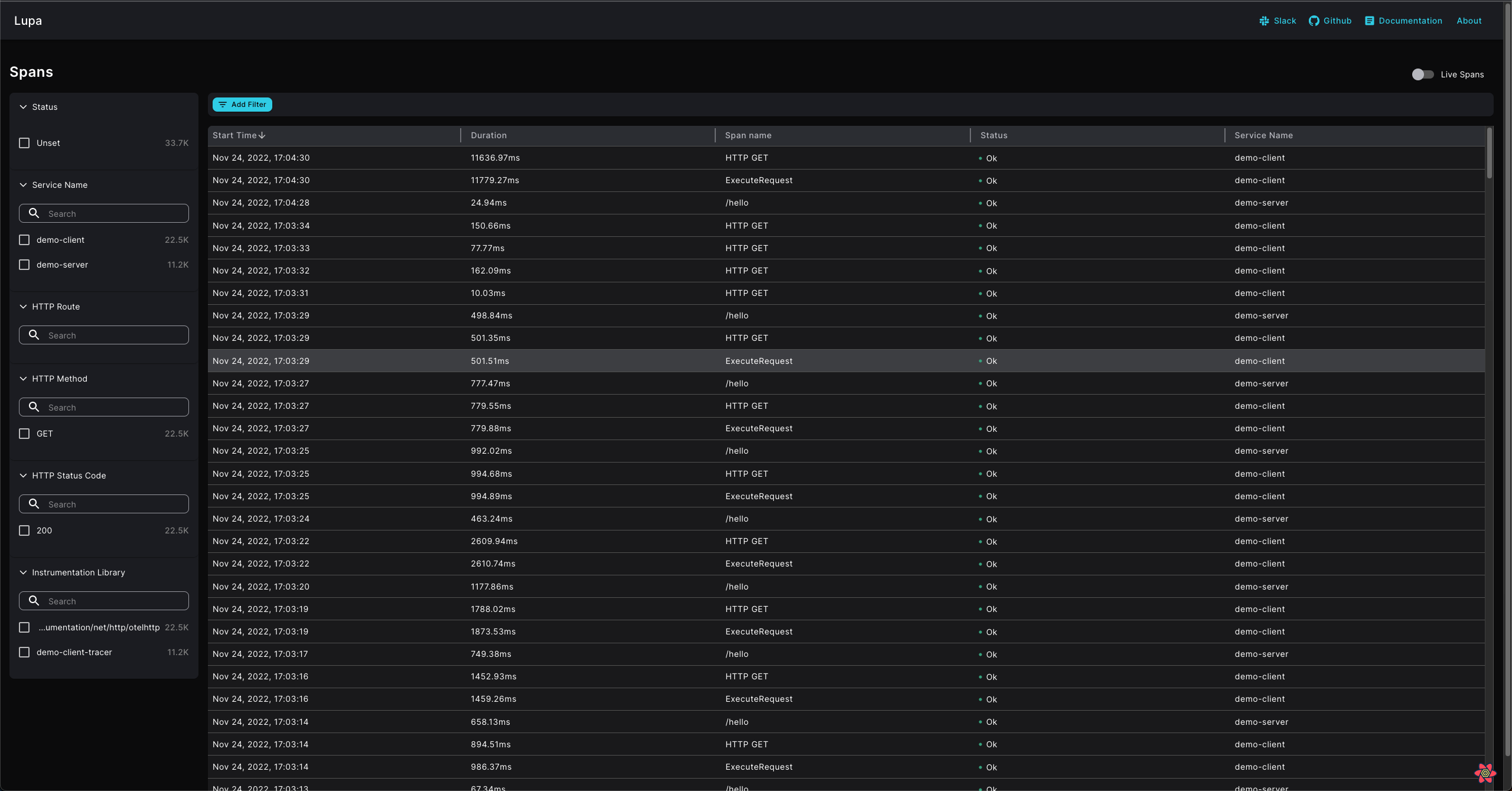Click the Service Name column header

(x=1263, y=135)
